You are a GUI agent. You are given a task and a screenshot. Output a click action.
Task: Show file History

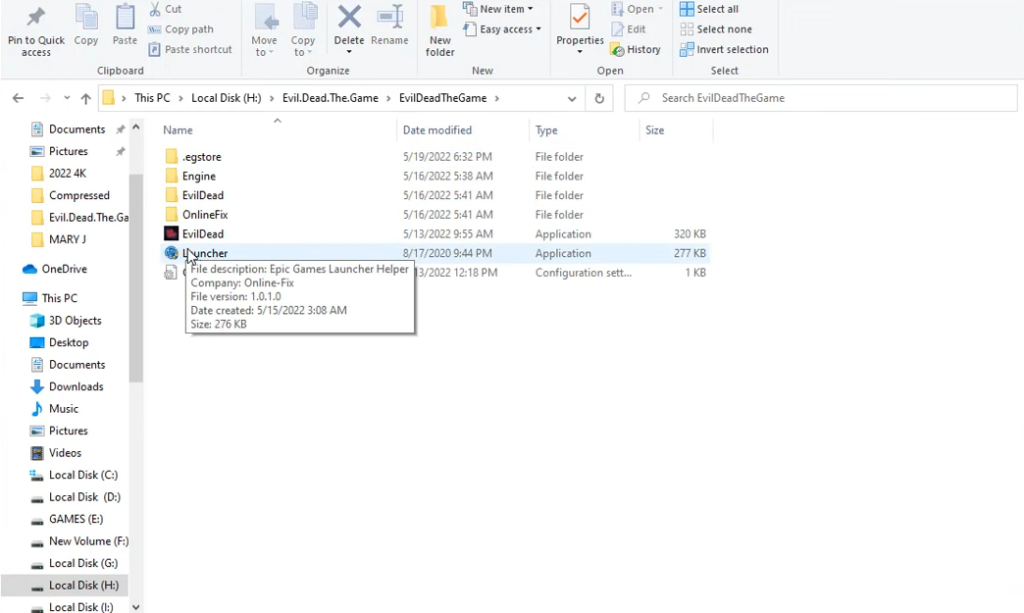click(635, 50)
